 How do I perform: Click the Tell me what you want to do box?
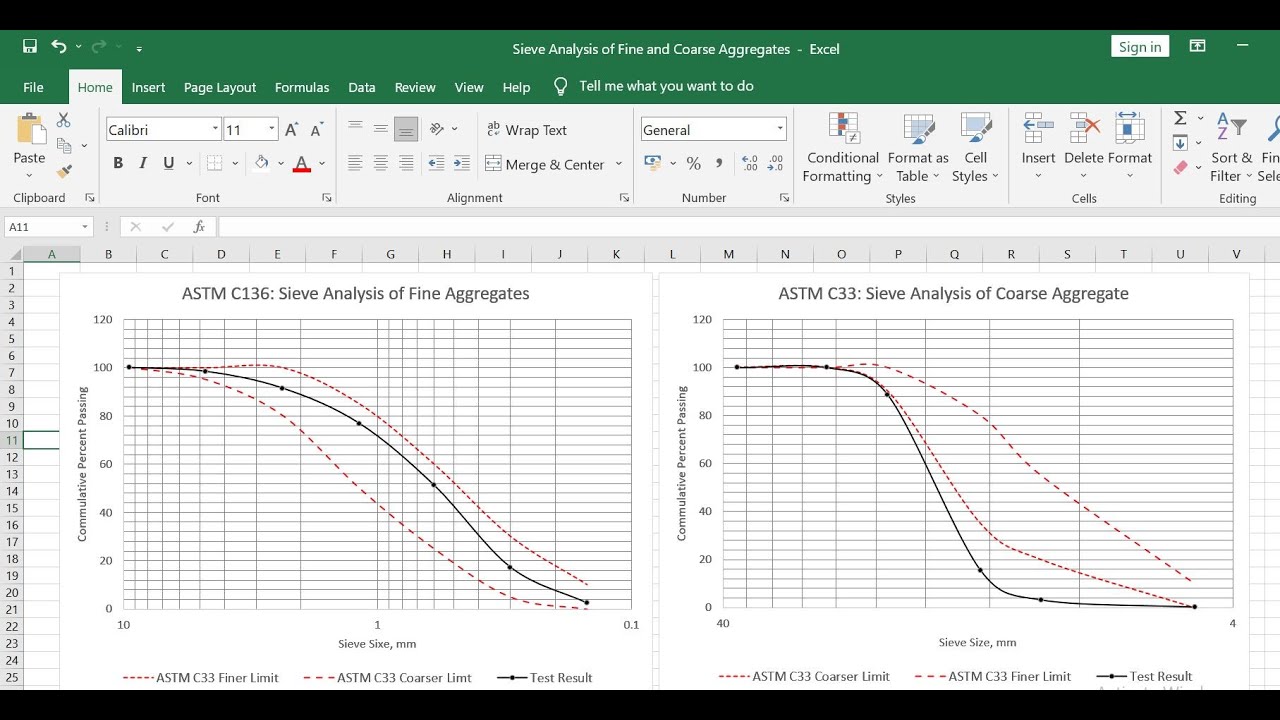(655, 86)
